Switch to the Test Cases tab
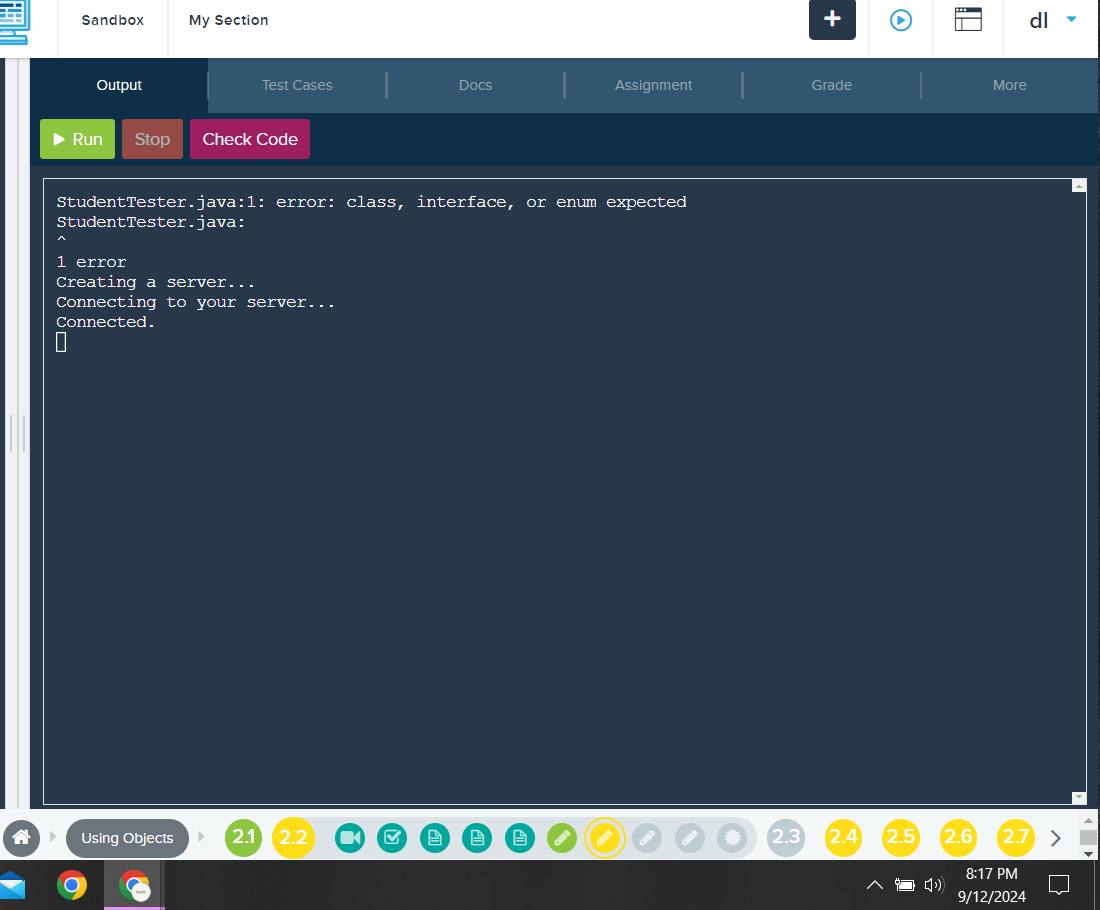 [x=297, y=85]
